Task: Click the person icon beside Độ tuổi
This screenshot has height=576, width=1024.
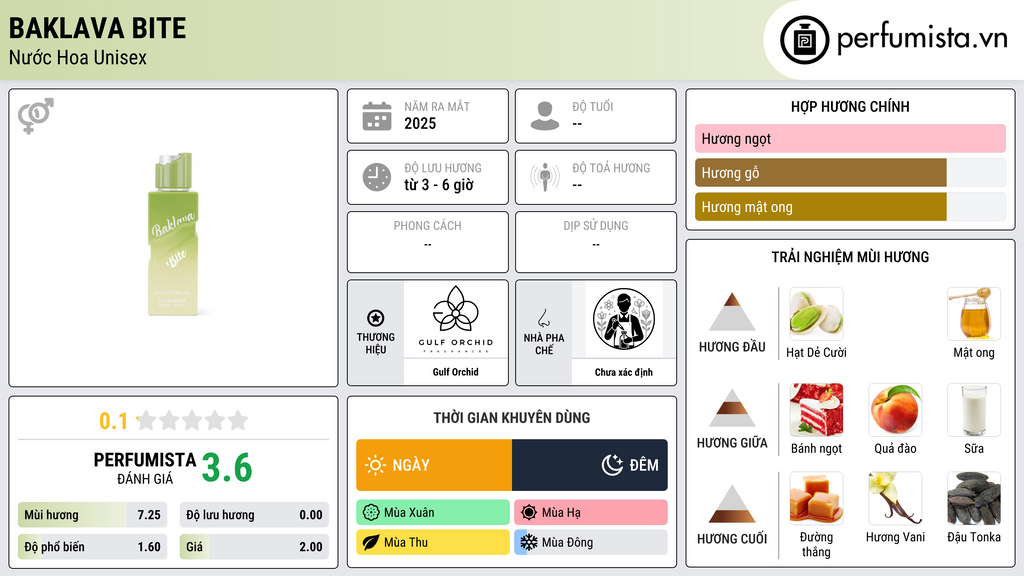Action: point(545,116)
